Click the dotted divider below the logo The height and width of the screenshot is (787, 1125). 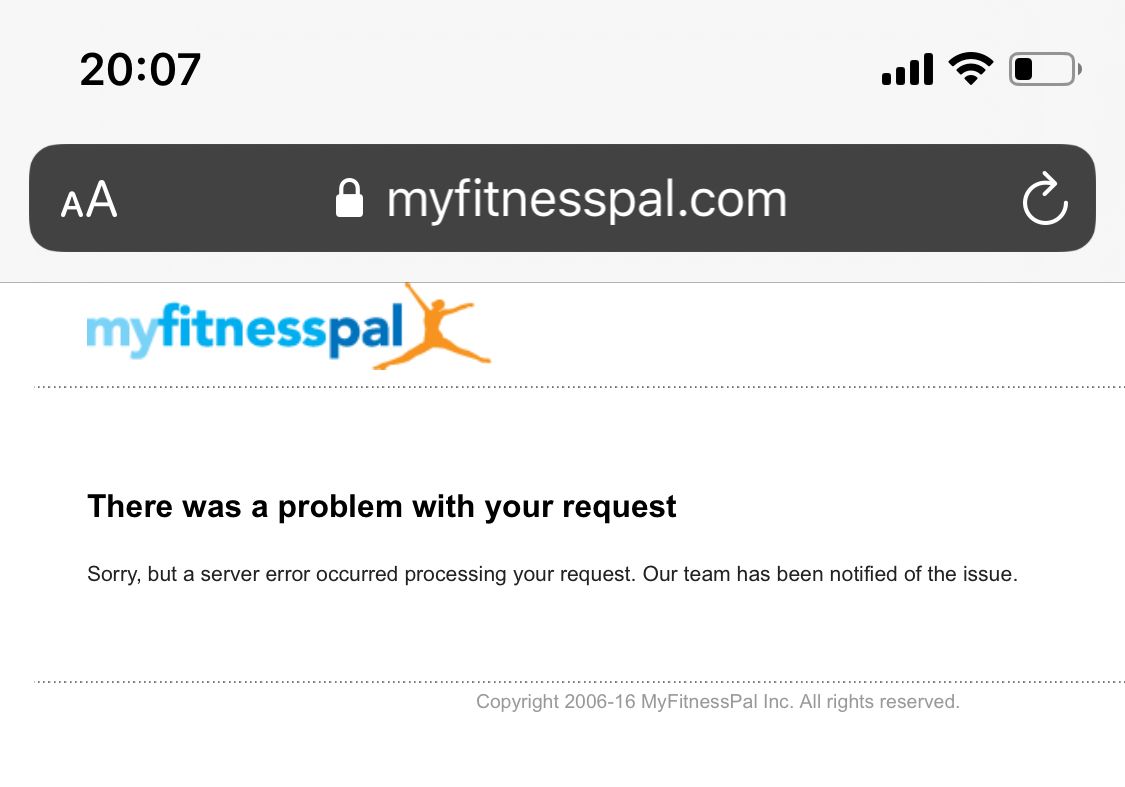(580, 387)
